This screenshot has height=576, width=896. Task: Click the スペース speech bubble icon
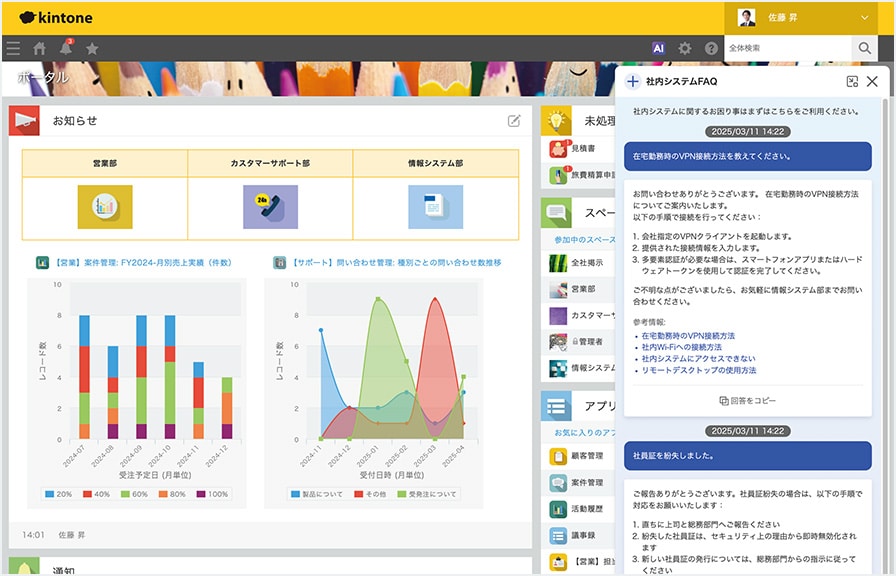(x=556, y=213)
